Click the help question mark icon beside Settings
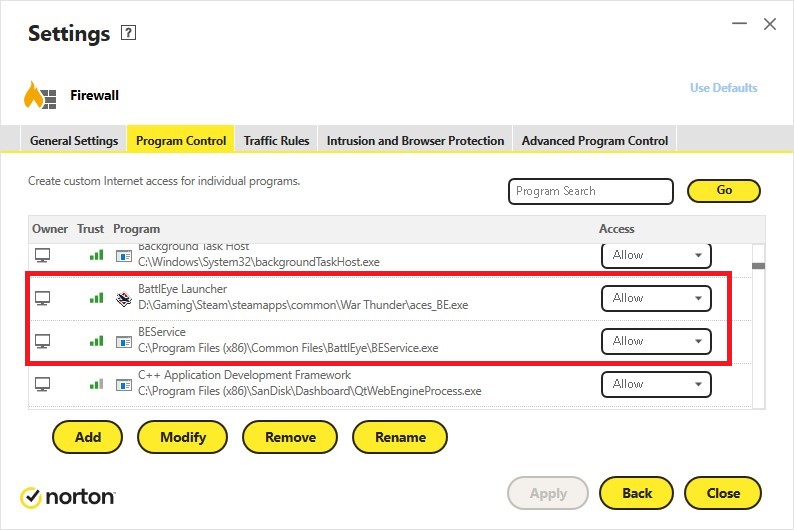Image resolution: width=794 pixels, height=530 pixels. 127,33
